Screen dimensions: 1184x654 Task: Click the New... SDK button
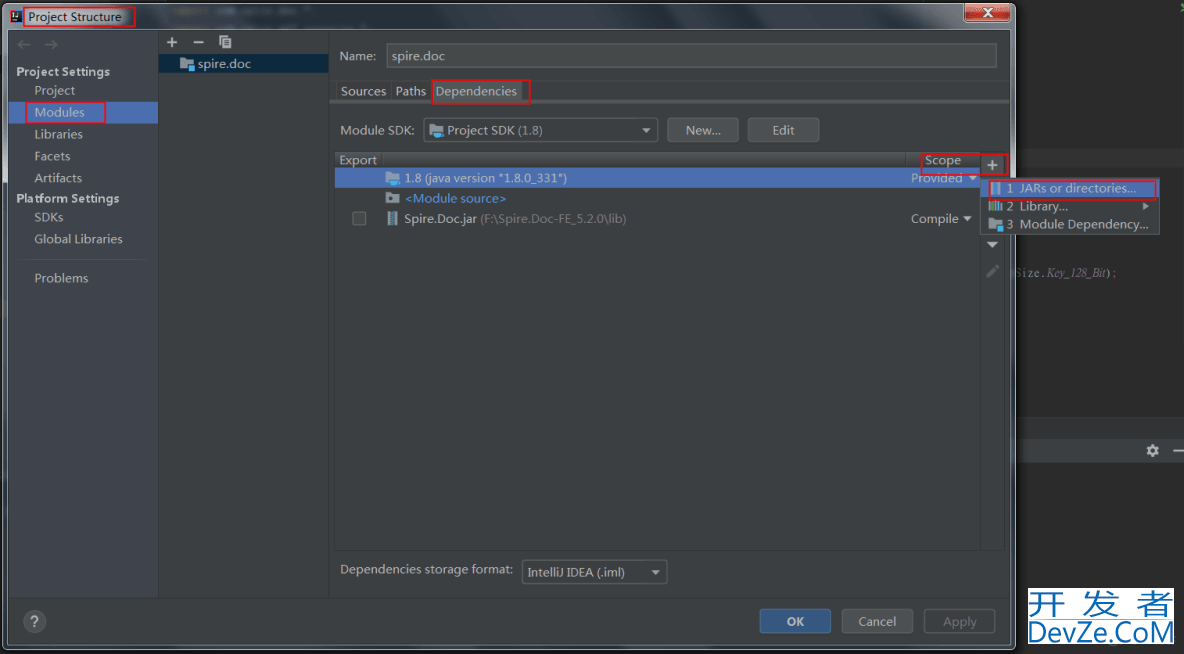703,130
